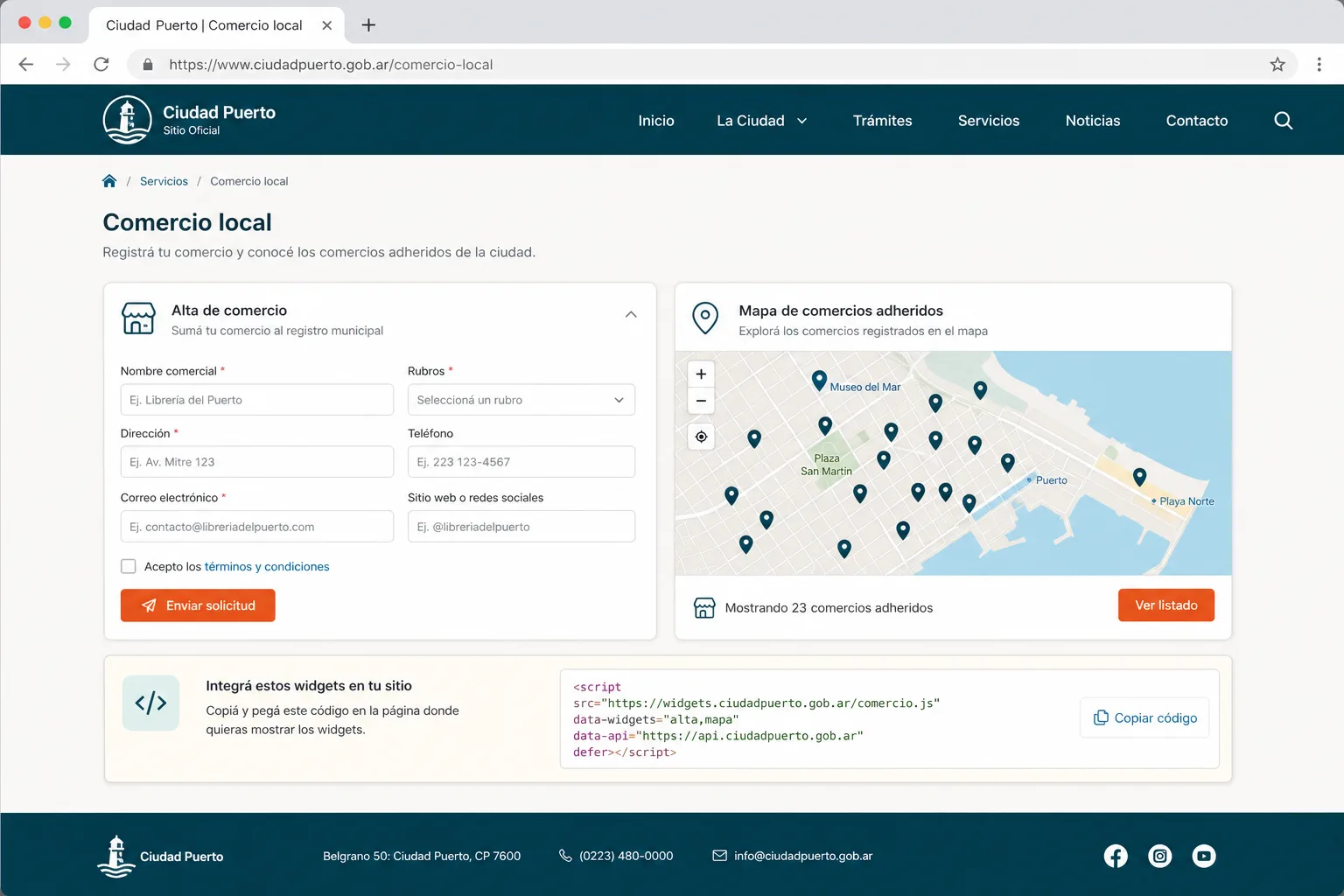This screenshot has height=896, width=1344.
Task: Focus the Teléfono input field
Action: coord(521,462)
